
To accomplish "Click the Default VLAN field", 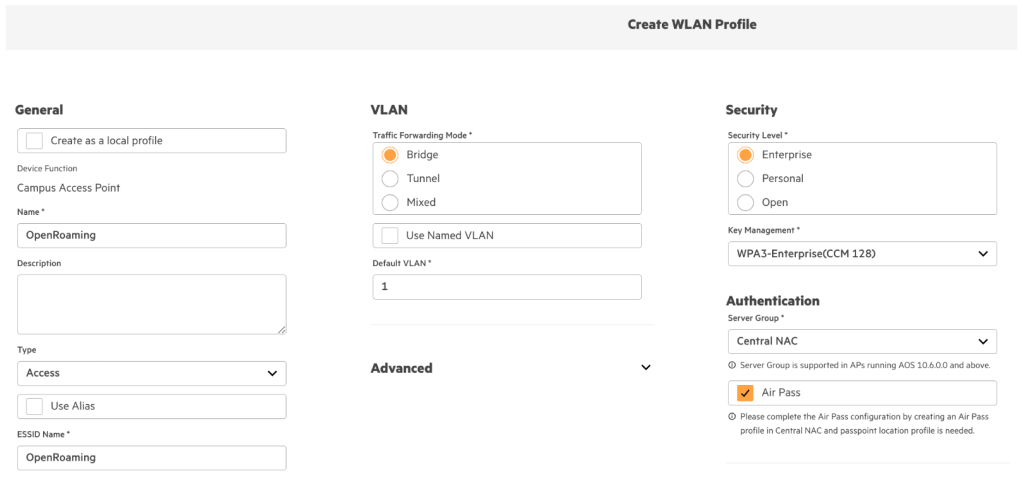I will click(x=506, y=287).
